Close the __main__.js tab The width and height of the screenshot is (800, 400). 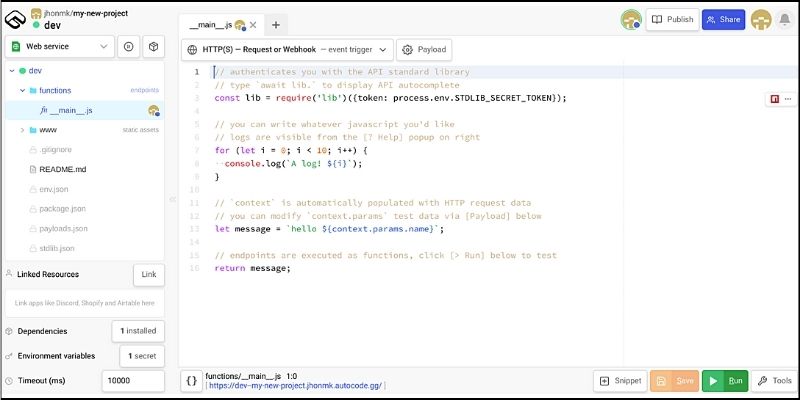point(253,24)
